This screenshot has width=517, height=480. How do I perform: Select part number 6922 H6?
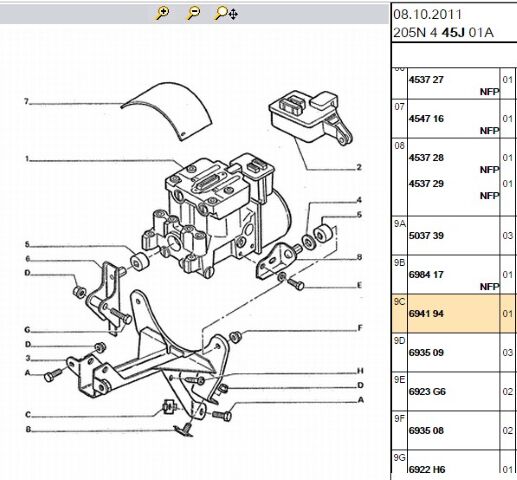click(x=427, y=469)
